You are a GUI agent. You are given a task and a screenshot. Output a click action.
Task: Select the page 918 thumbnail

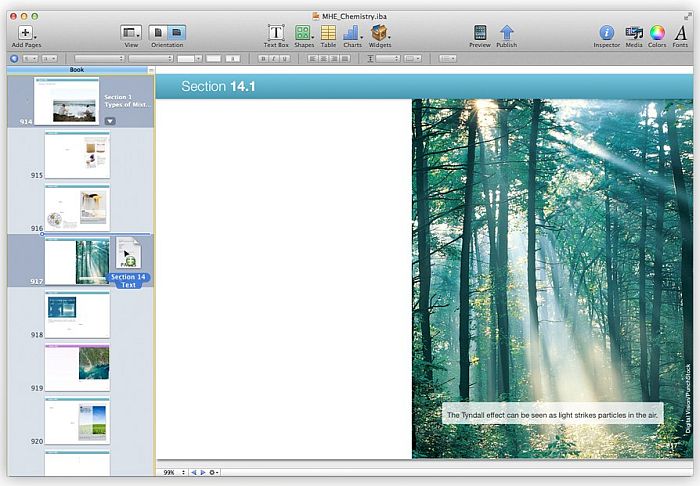pos(77,312)
